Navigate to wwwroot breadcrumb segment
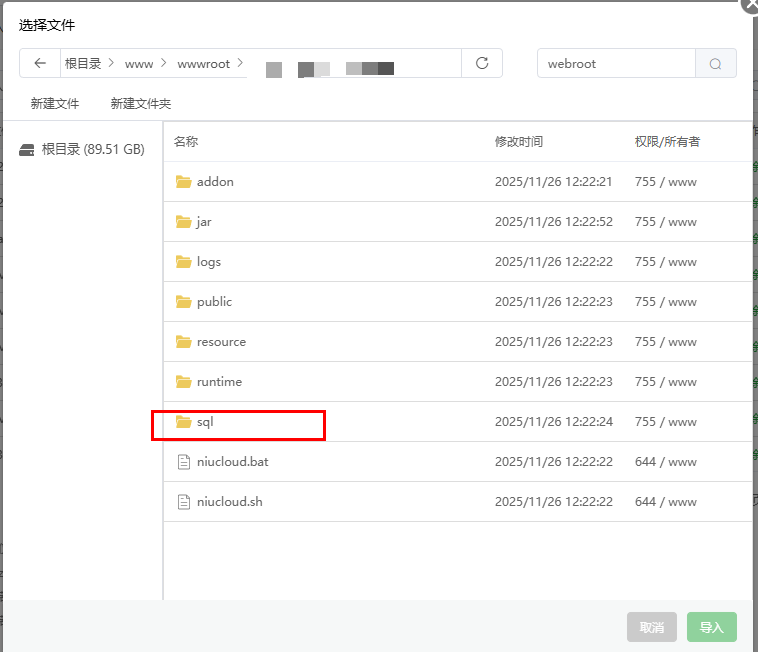 coord(203,63)
